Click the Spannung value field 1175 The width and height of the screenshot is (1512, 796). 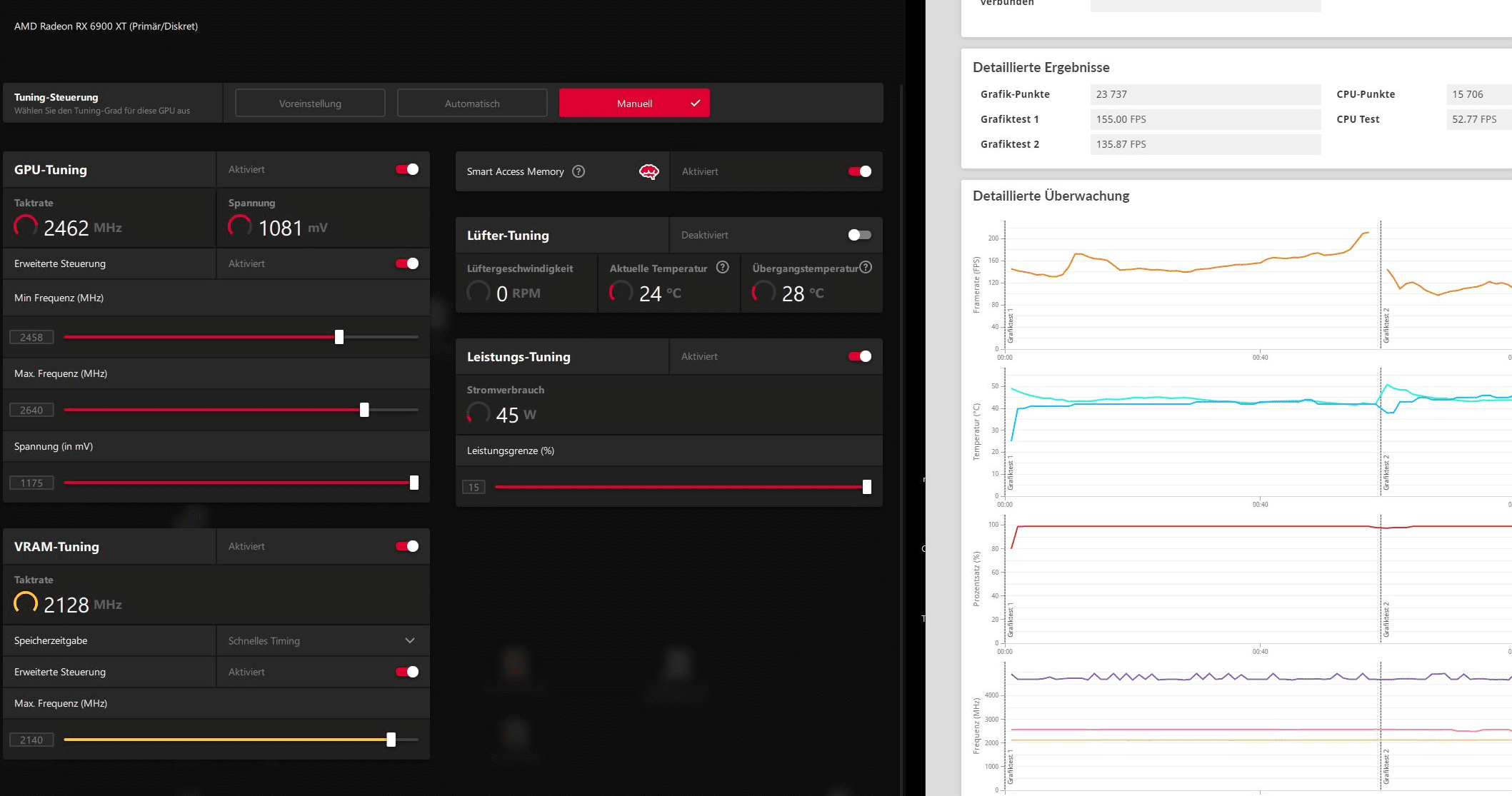(31, 483)
